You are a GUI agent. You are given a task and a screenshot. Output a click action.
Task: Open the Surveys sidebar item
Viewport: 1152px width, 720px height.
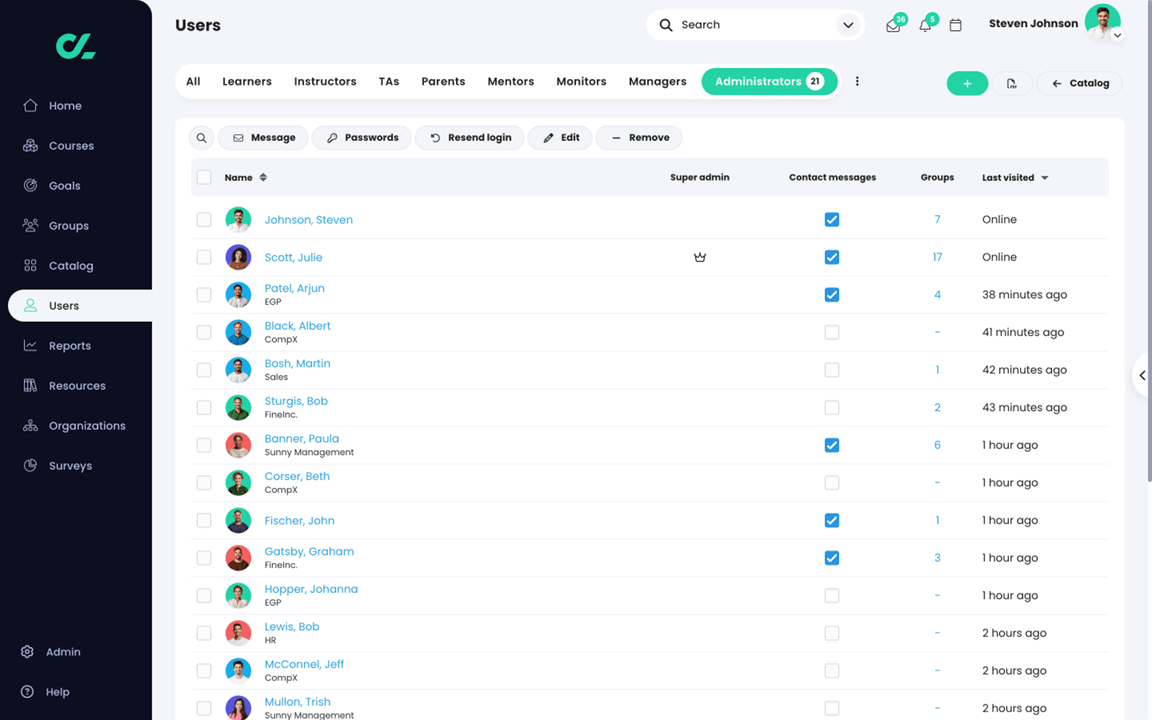pos(70,466)
